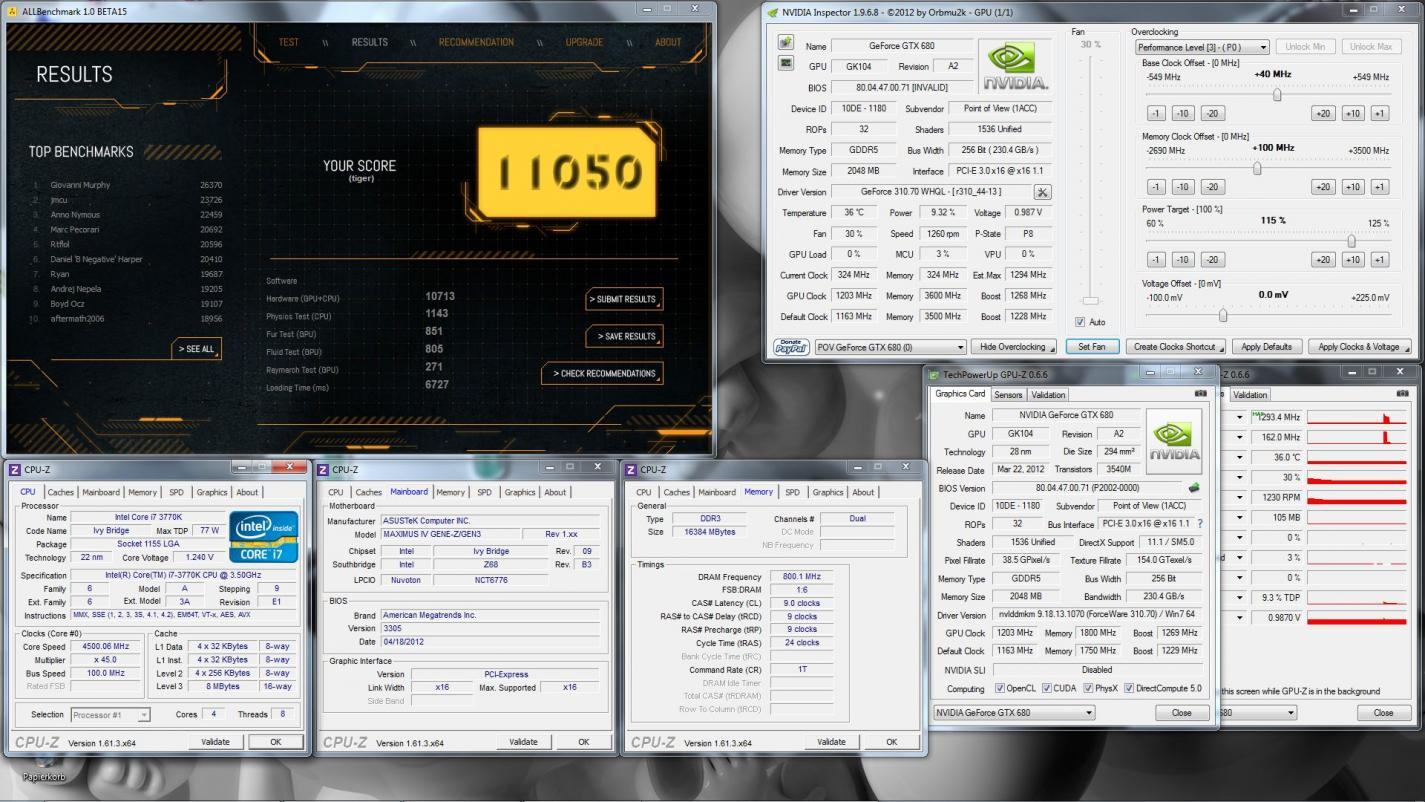1425x802 pixels.
Task: Switch to the Sensors tab in front GPU-Z window
Action: pos(1008,394)
